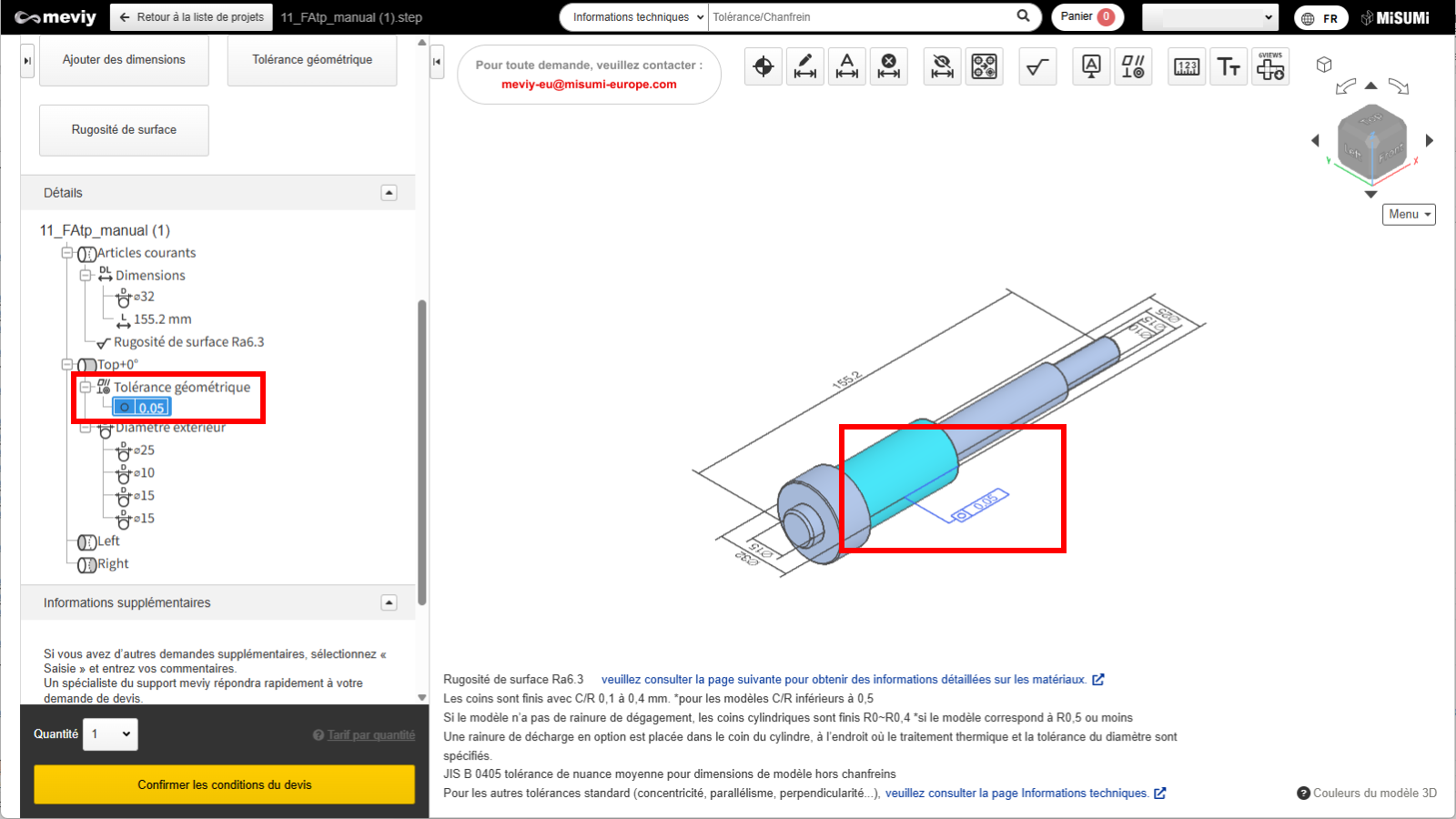Open the Quantité dropdown
The height and width of the screenshot is (819, 1456).
(111, 734)
